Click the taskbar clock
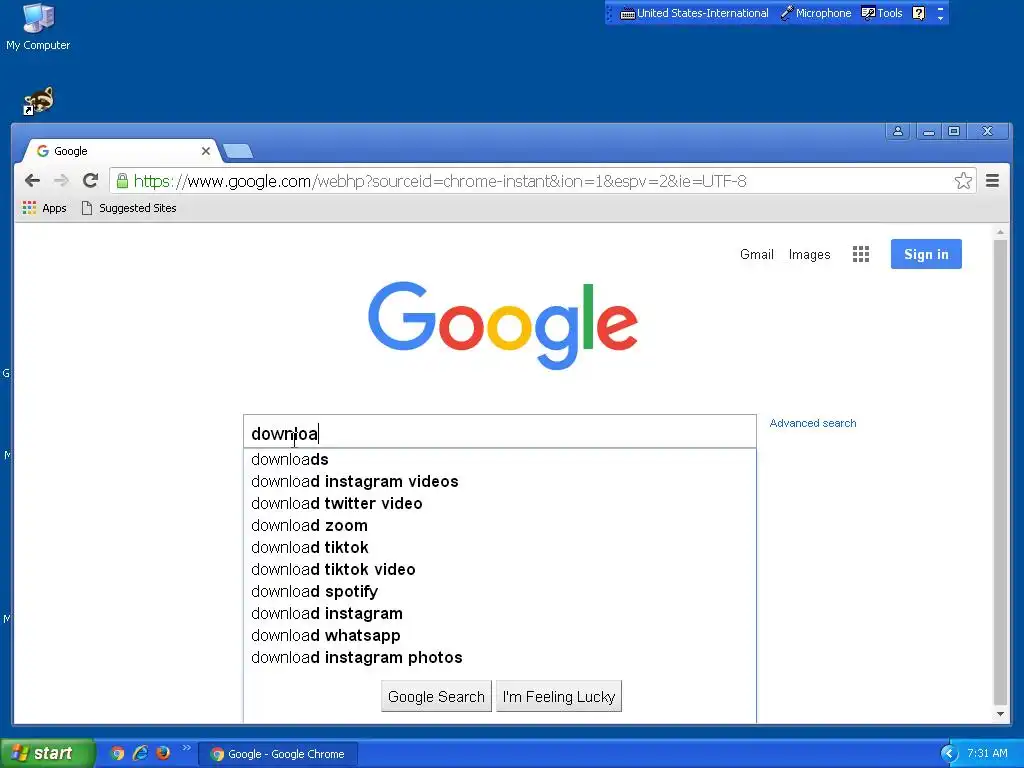Screen dimensions: 1024x768 tap(987, 754)
